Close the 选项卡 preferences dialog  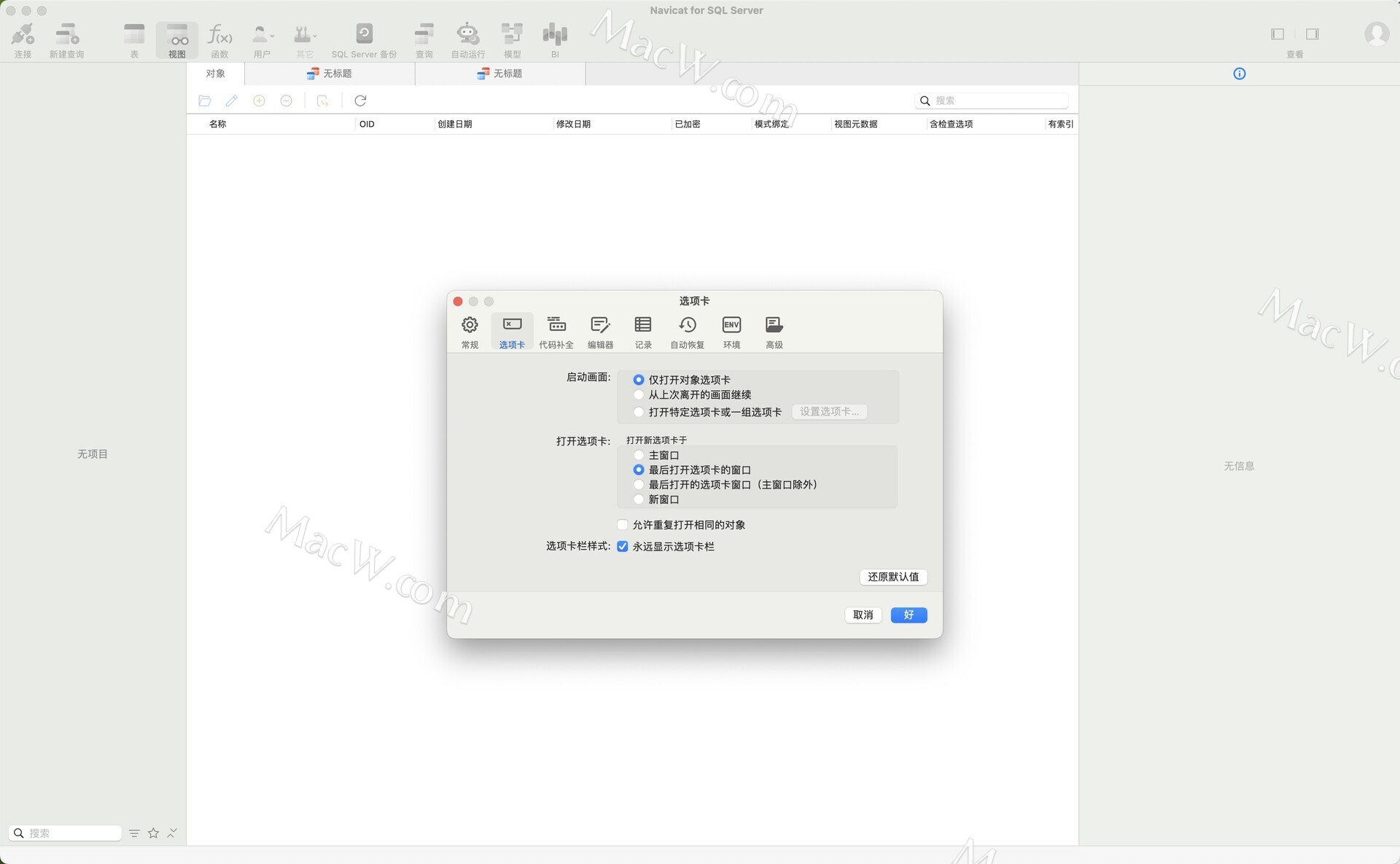[458, 301]
